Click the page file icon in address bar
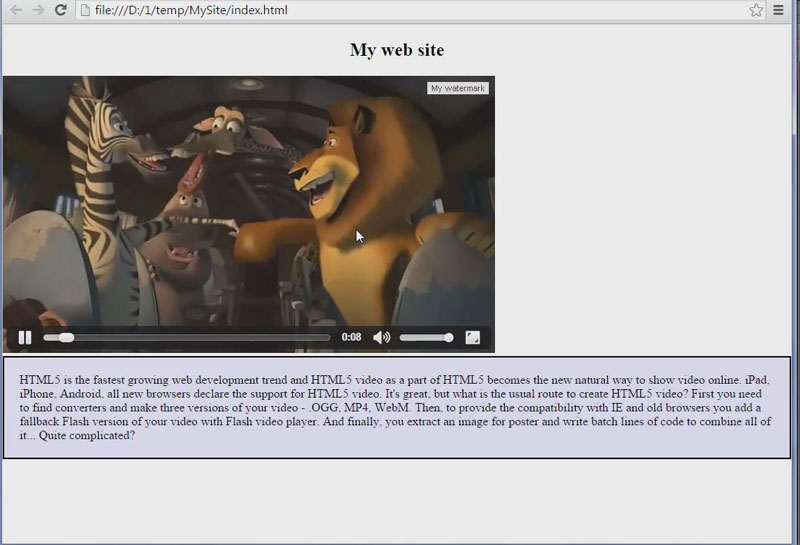800x545 pixels. (x=85, y=10)
